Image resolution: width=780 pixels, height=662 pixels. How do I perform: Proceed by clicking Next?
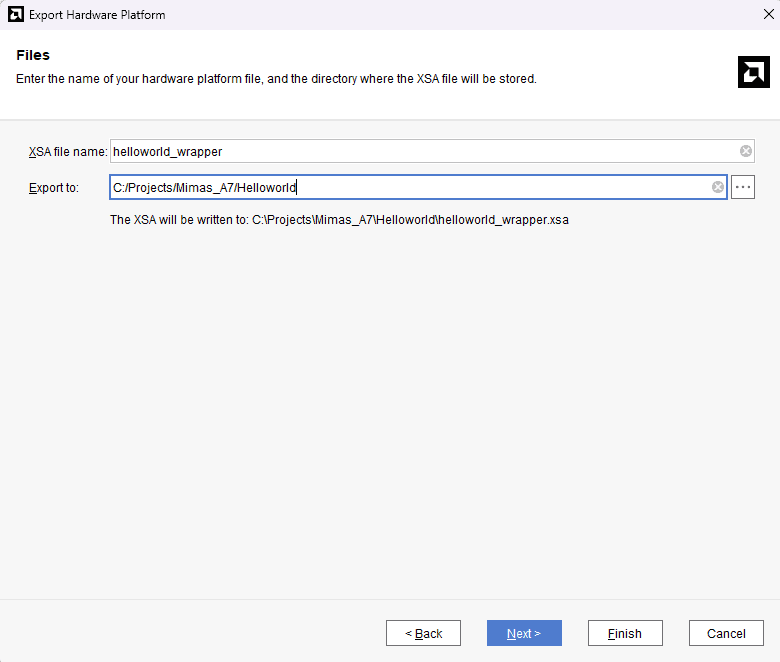point(524,633)
